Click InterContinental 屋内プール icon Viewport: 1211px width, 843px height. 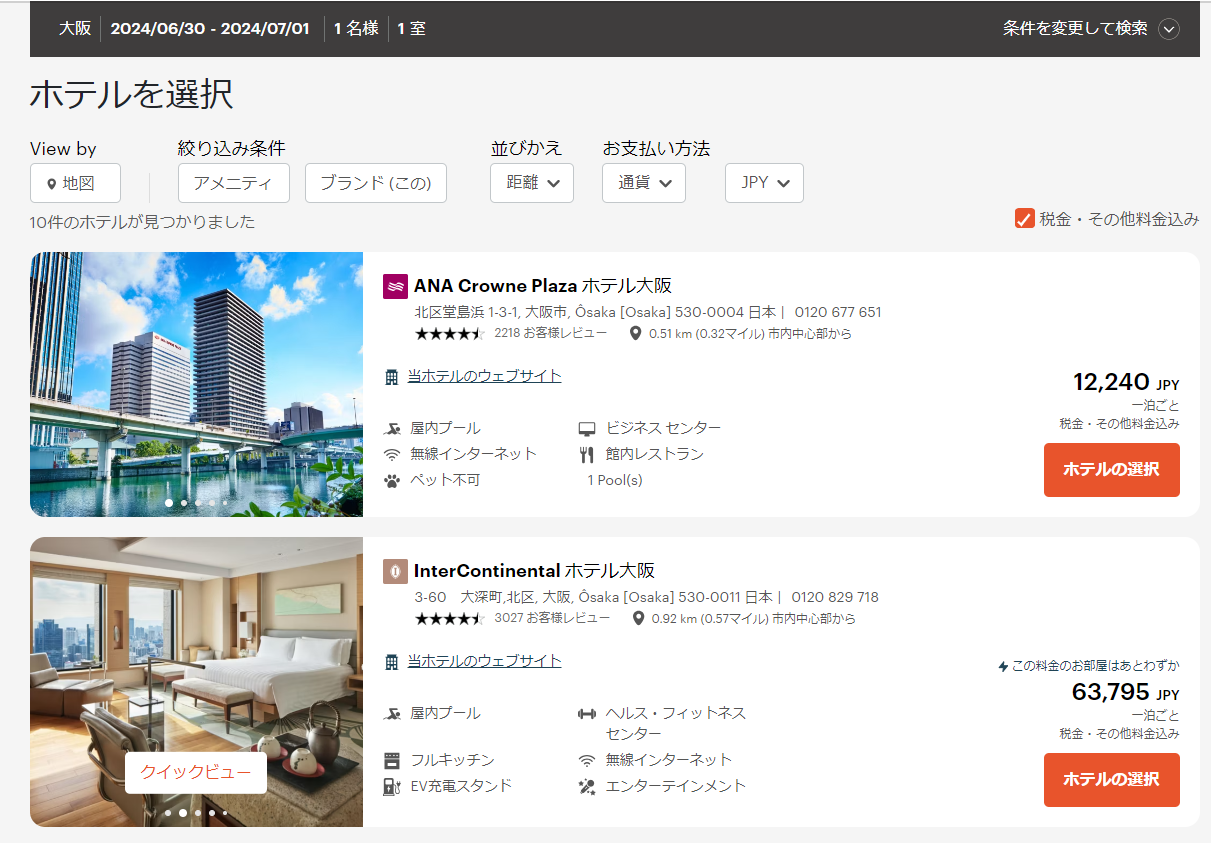[392, 714]
